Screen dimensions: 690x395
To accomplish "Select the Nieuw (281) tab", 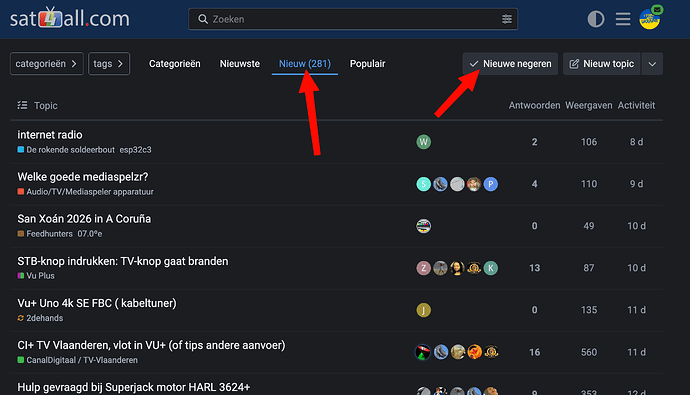I will point(305,64).
